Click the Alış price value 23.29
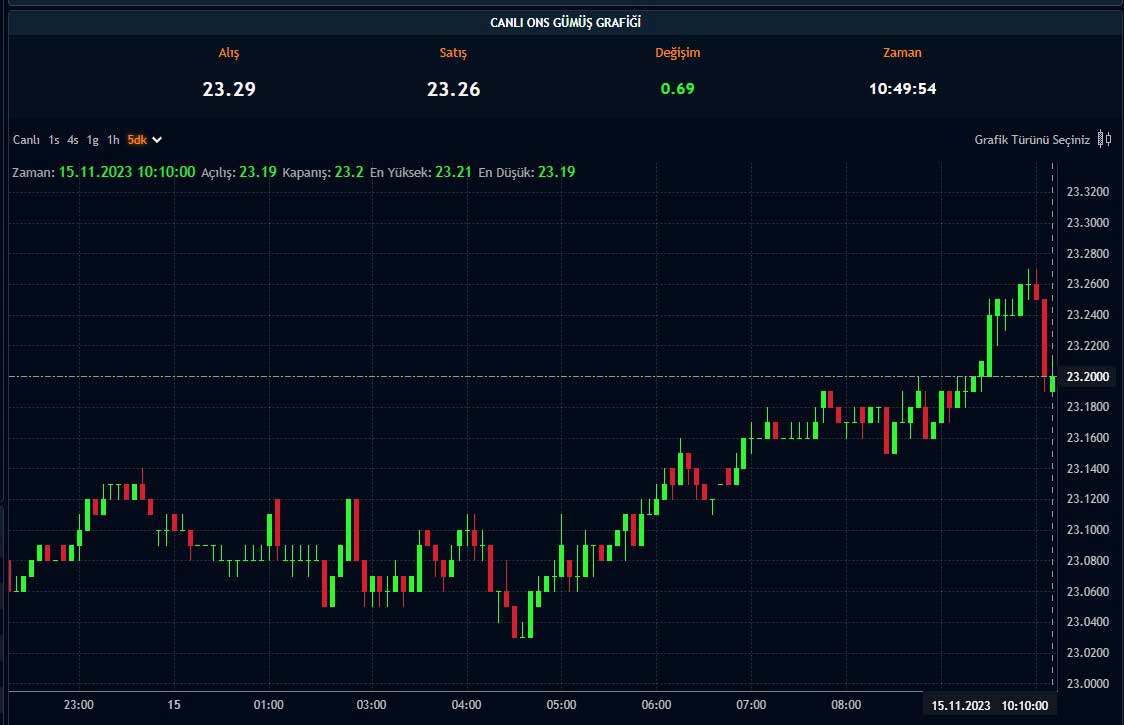 coord(229,89)
